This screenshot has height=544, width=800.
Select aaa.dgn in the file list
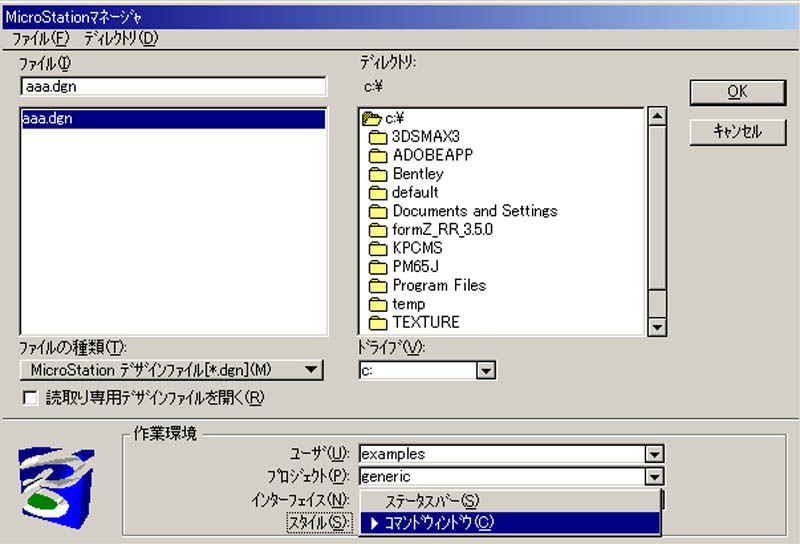tap(173, 119)
